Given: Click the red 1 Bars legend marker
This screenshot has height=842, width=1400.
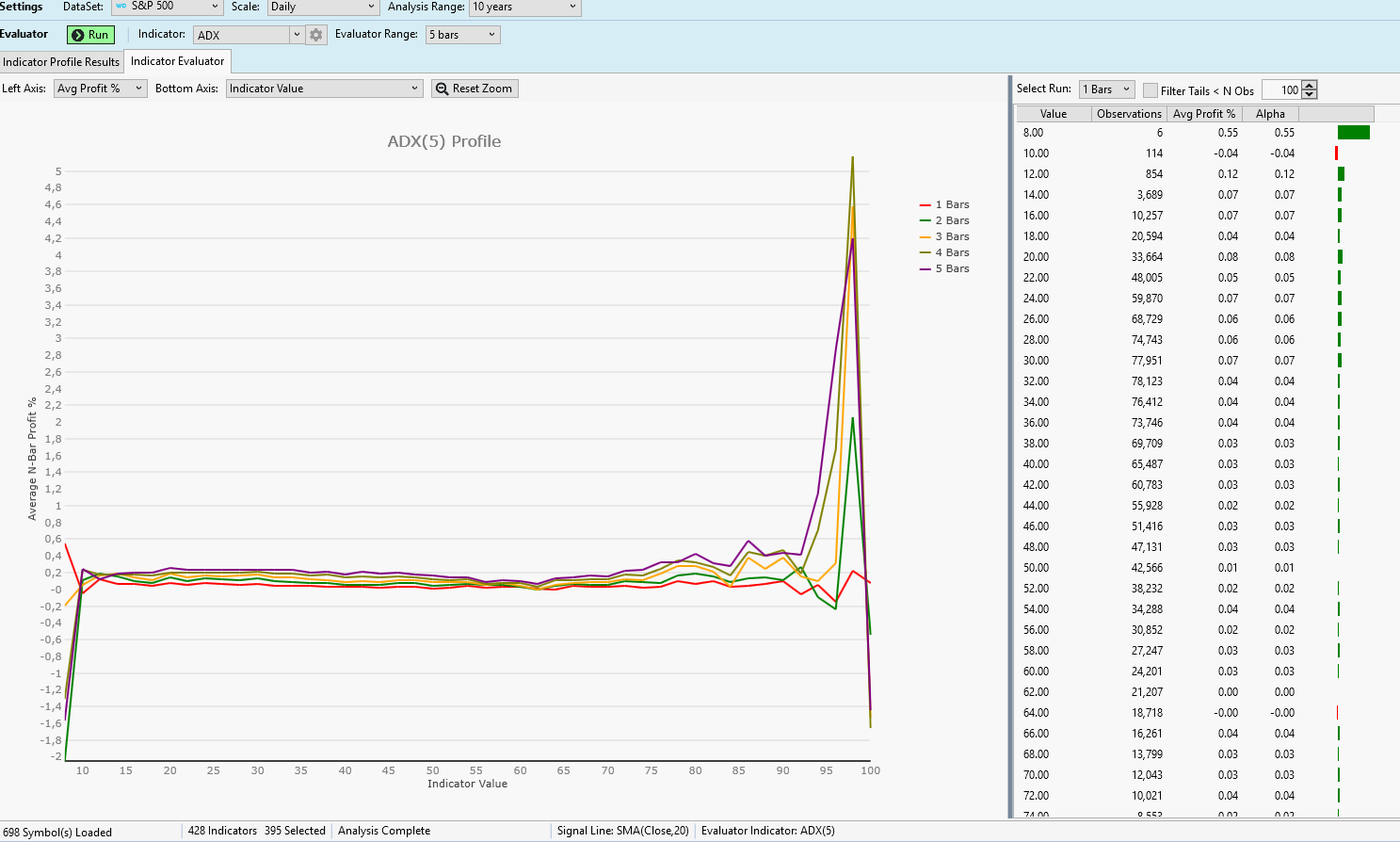Looking at the screenshot, I should pos(925,204).
